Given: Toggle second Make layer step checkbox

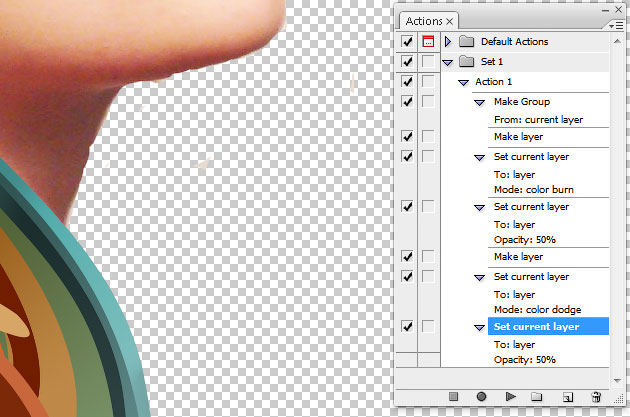Looking at the screenshot, I should 407,256.
